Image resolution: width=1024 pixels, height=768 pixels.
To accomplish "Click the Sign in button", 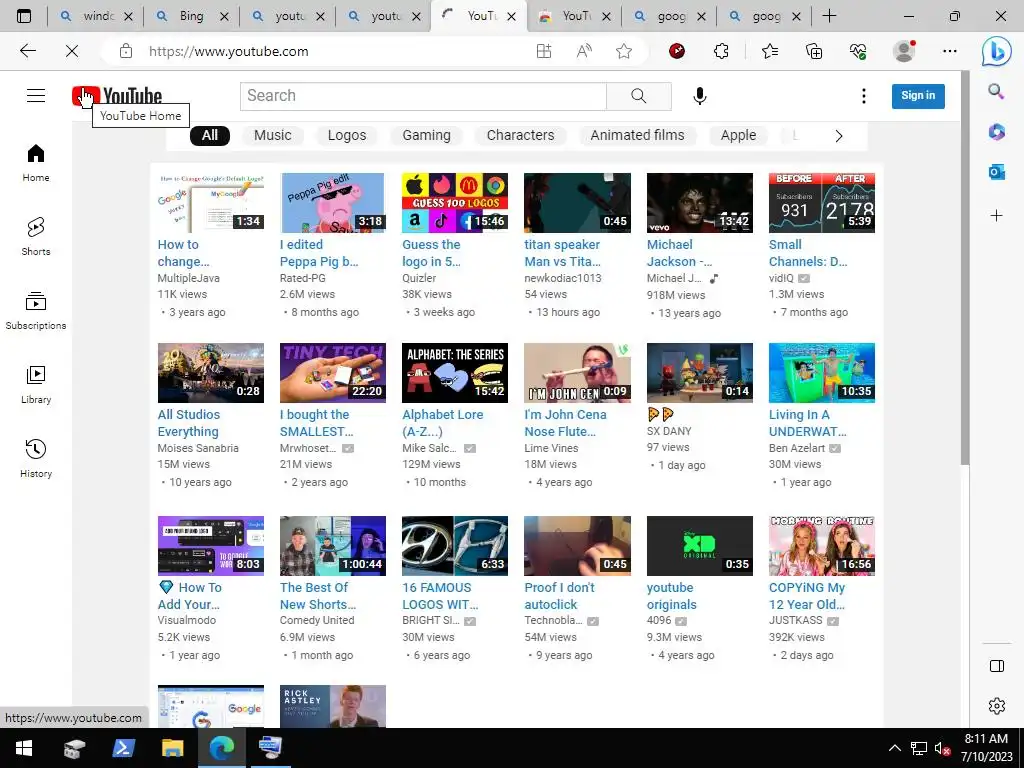I will click(x=918, y=96).
